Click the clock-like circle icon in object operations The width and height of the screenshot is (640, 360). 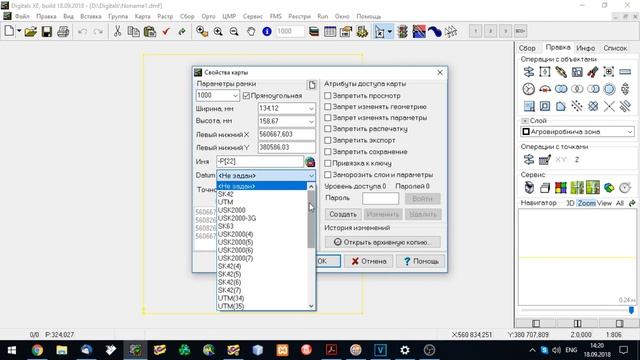click(x=529, y=89)
